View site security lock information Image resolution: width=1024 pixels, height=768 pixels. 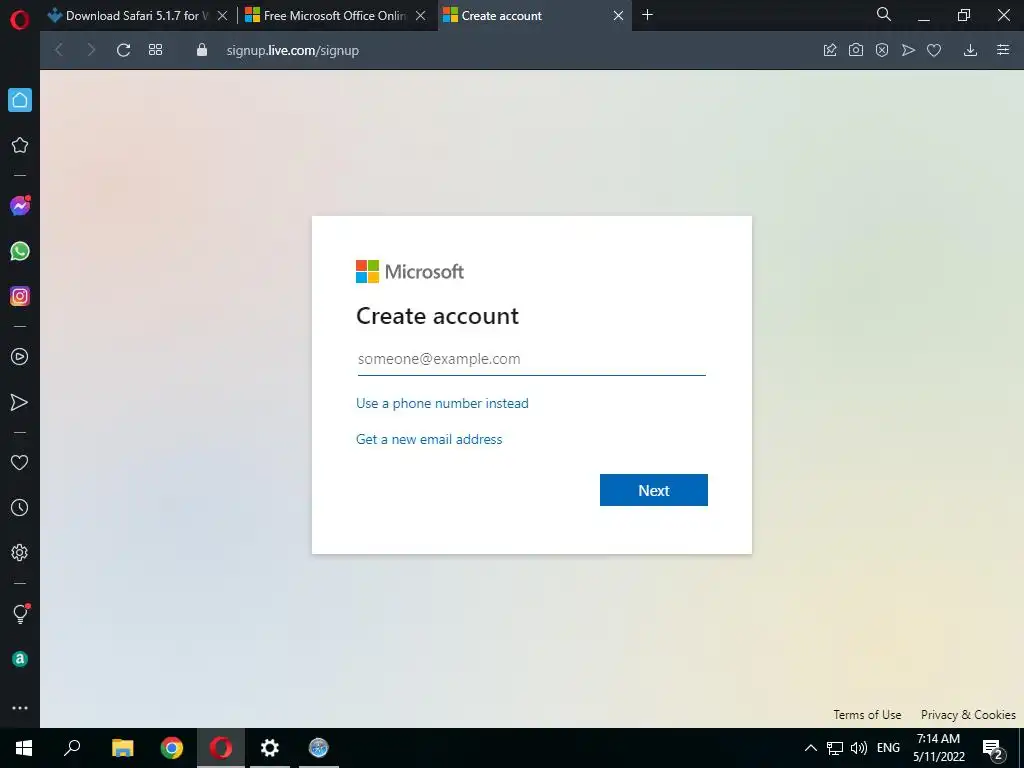[x=202, y=50]
